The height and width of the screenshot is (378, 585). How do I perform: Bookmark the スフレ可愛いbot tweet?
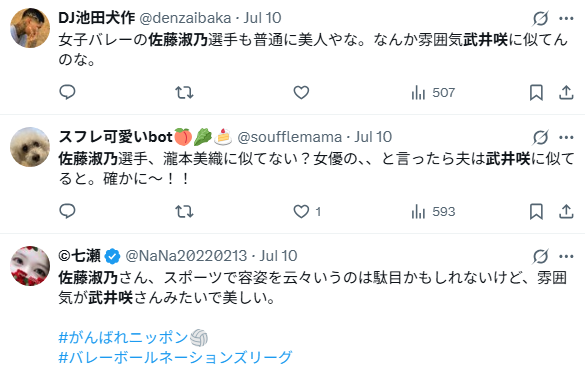[x=536, y=212]
